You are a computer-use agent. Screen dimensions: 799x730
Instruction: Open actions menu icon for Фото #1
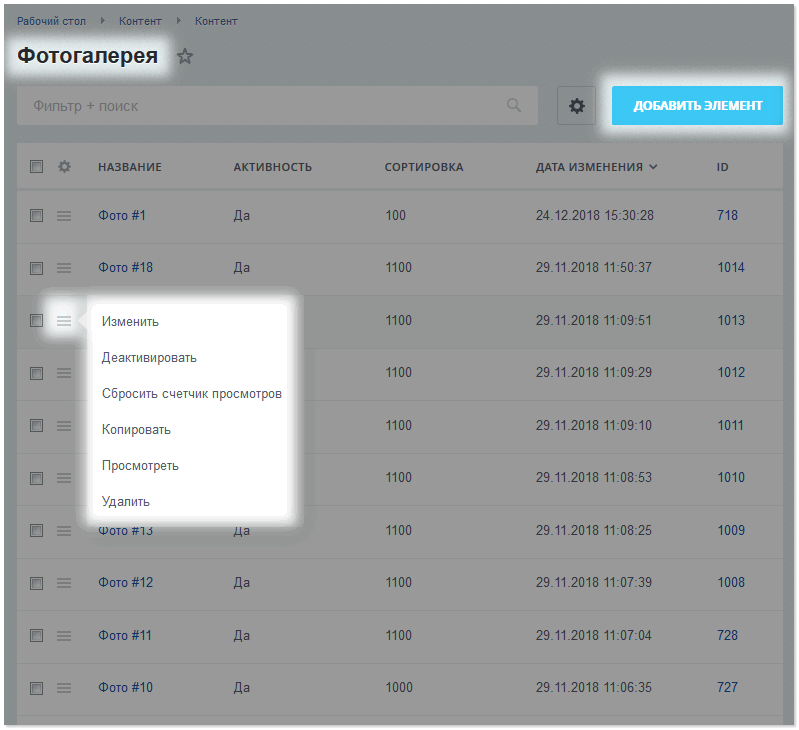(64, 216)
